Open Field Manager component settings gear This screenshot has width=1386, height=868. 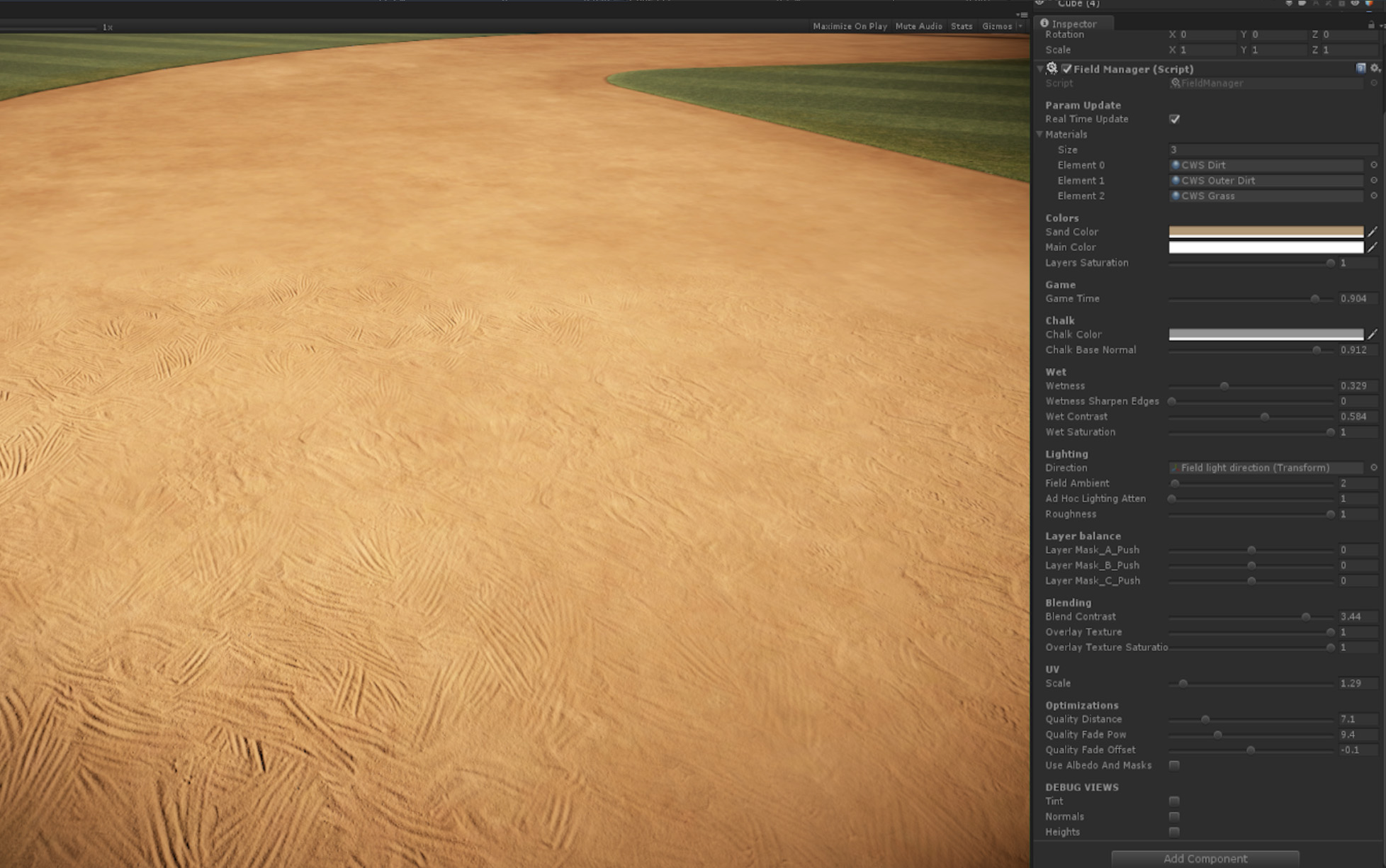tap(1375, 68)
